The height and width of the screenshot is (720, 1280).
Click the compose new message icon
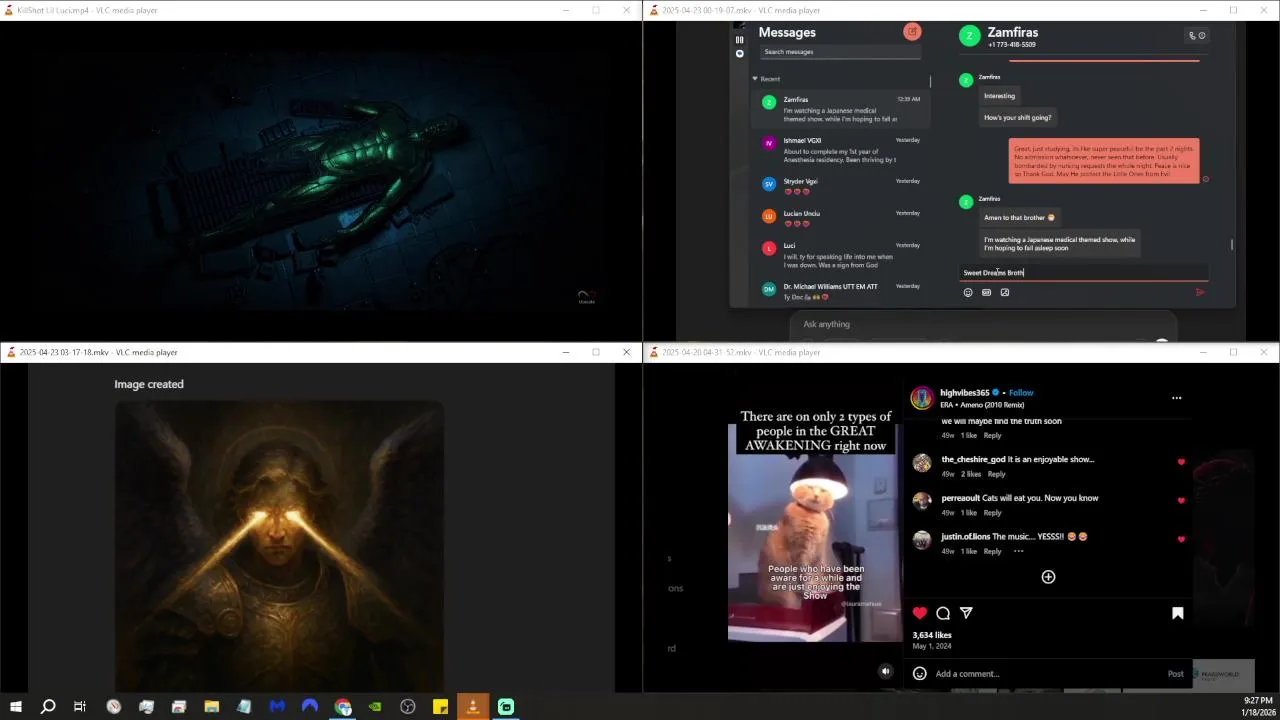[912, 32]
